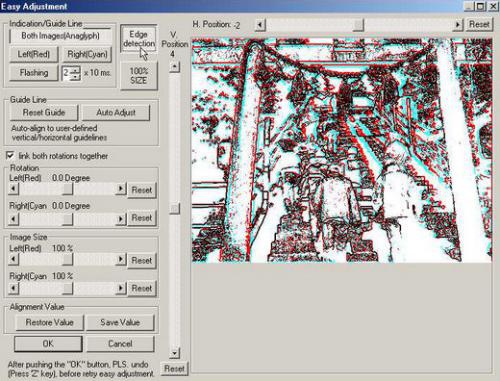The image size is (500, 381).
Task: Click Reset Guide button
Action: point(44,113)
